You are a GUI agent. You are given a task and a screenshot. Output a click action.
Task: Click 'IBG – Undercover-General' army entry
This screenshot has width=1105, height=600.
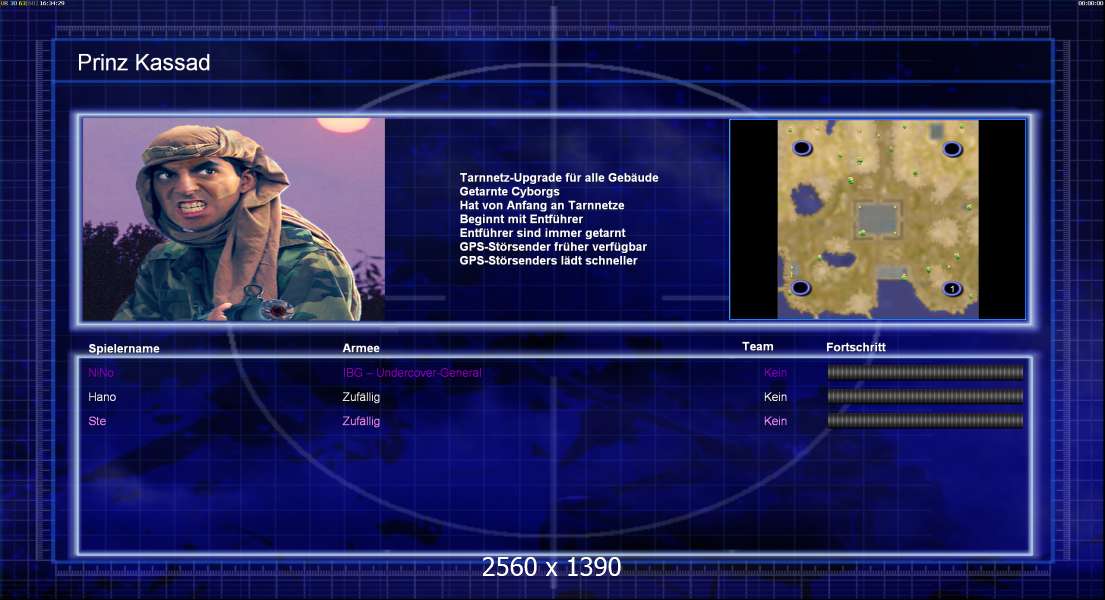pyautogui.click(x=412, y=372)
